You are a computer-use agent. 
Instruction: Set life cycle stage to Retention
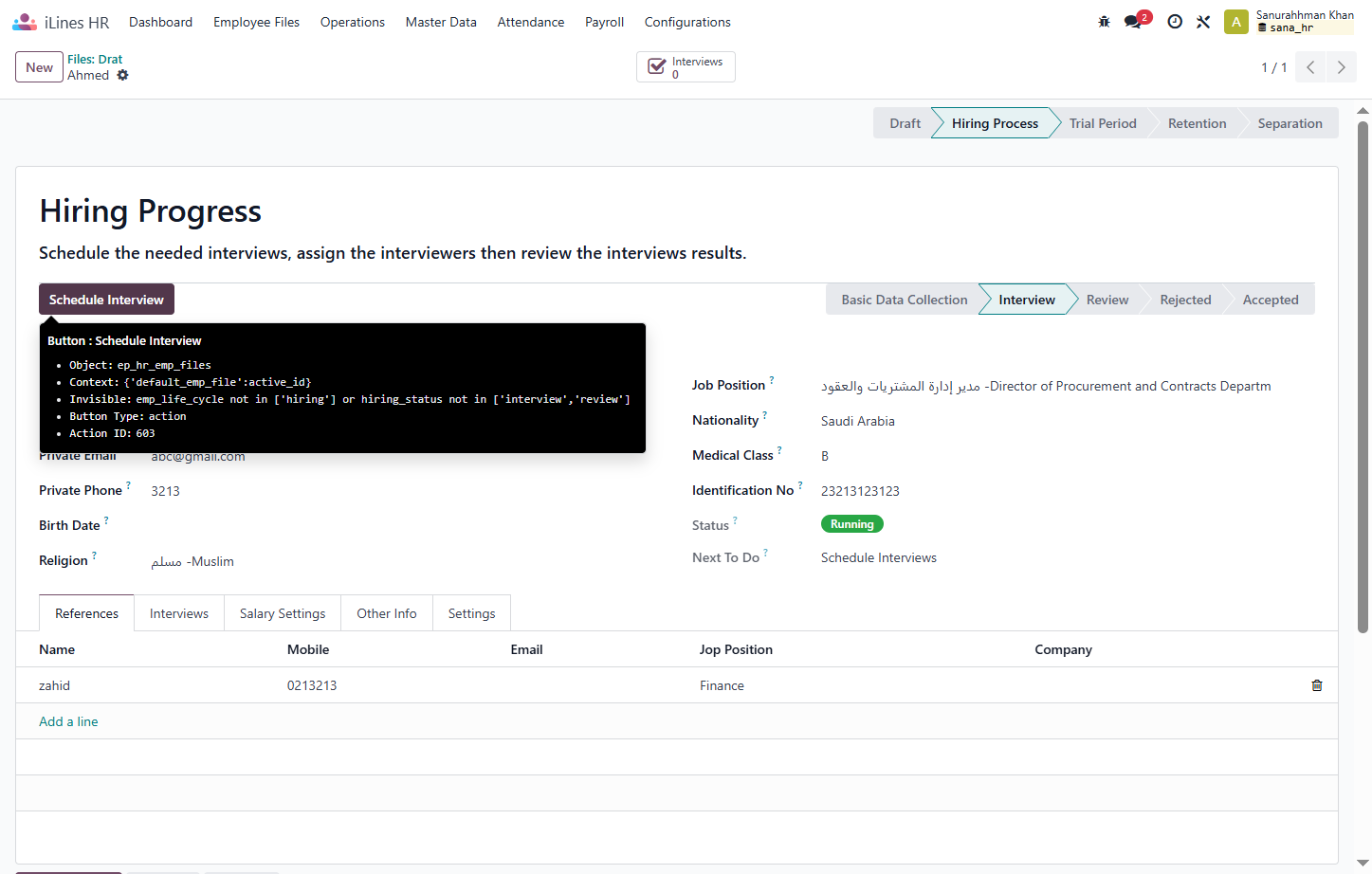point(1197,123)
